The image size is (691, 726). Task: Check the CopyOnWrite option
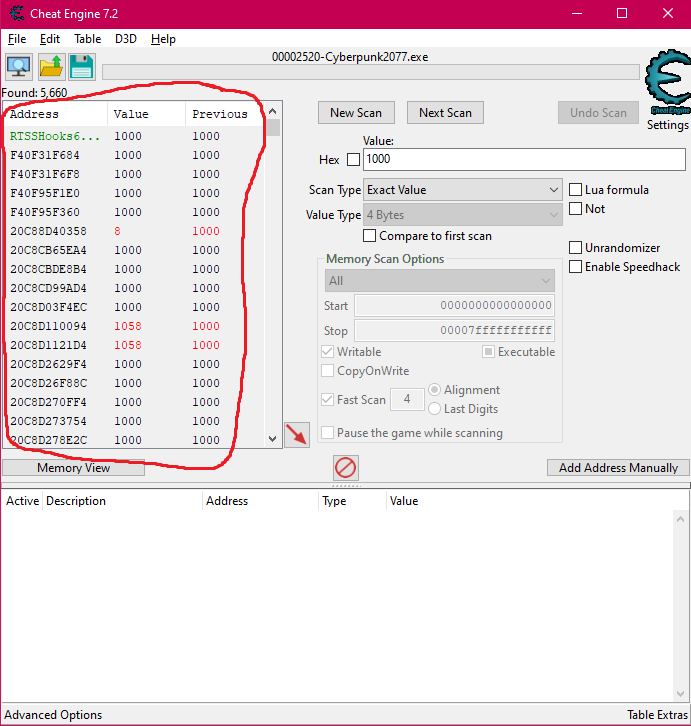click(x=327, y=371)
